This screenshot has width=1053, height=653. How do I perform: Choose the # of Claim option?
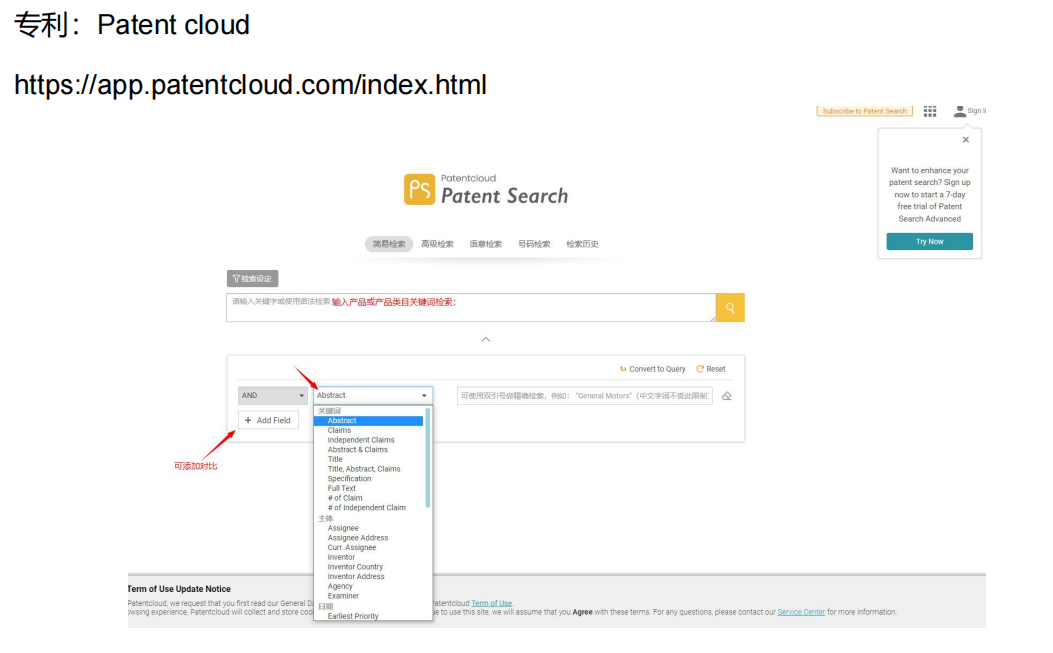[345, 498]
